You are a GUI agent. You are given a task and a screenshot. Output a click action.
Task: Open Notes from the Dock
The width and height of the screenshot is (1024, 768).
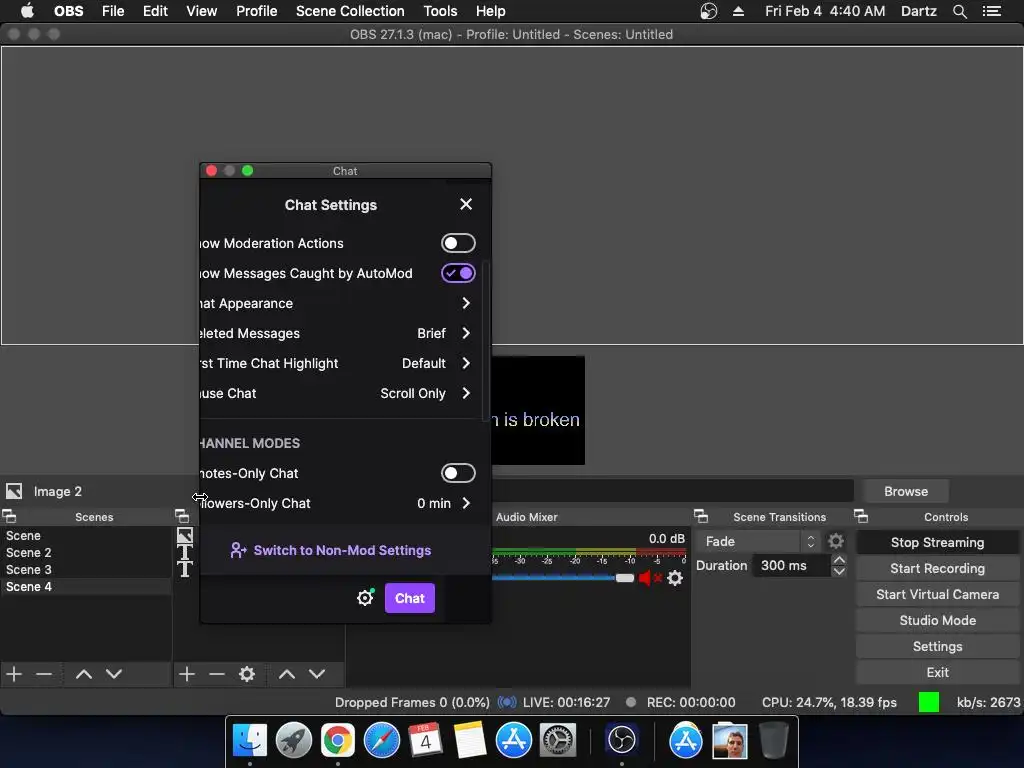(470, 741)
